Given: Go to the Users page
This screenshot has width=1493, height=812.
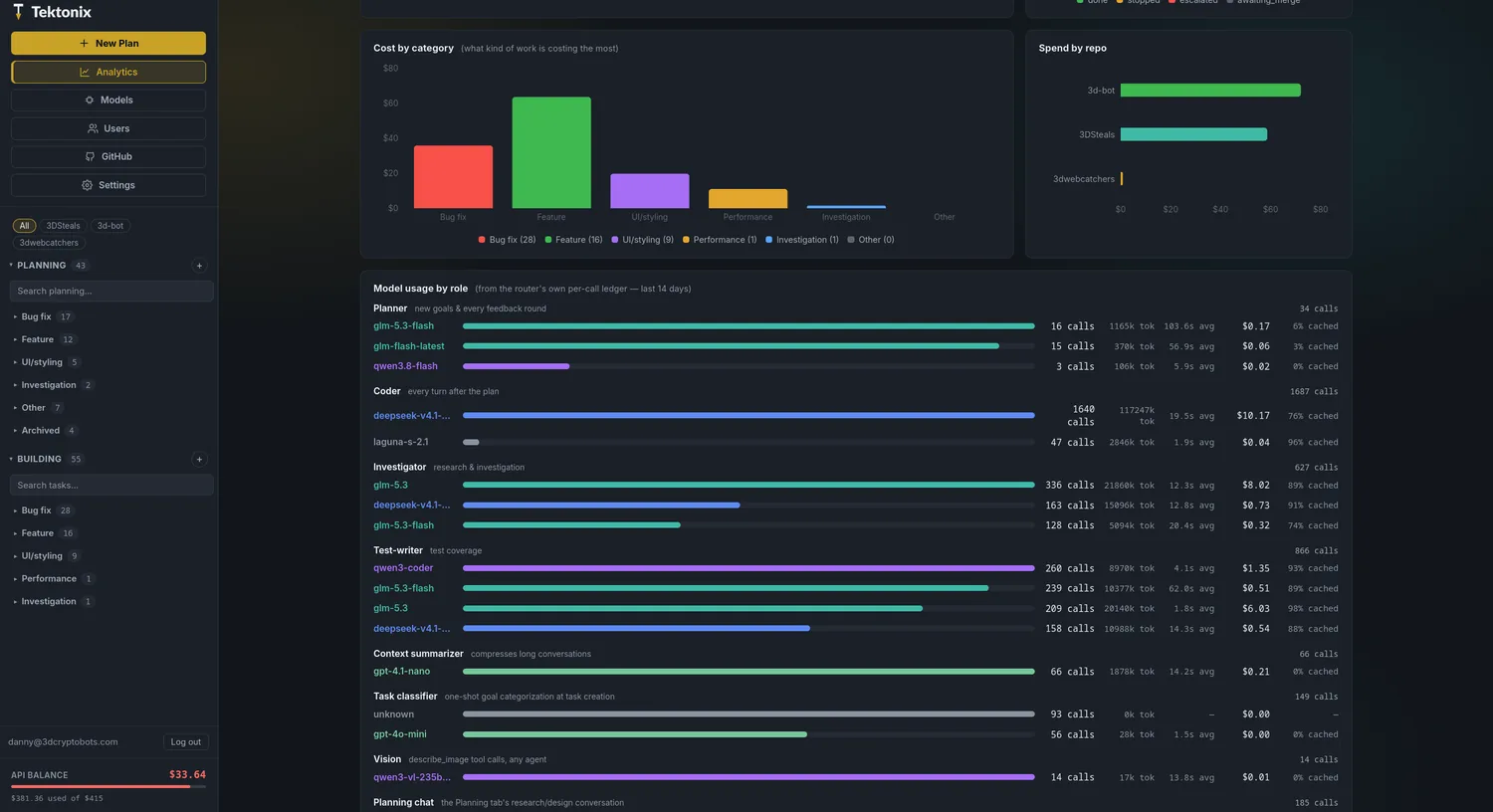Looking at the screenshot, I should click(x=108, y=128).
